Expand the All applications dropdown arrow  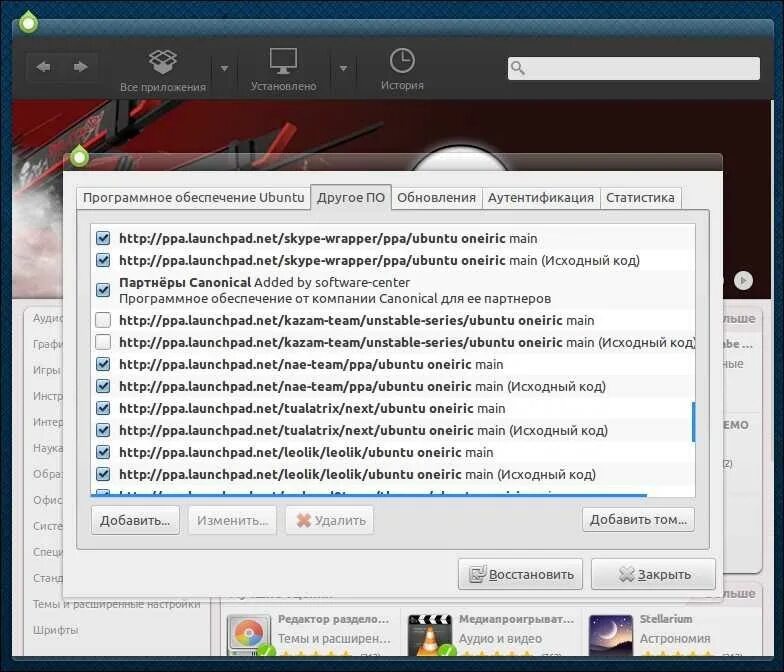pyautogui.click(x=224, y=68)
